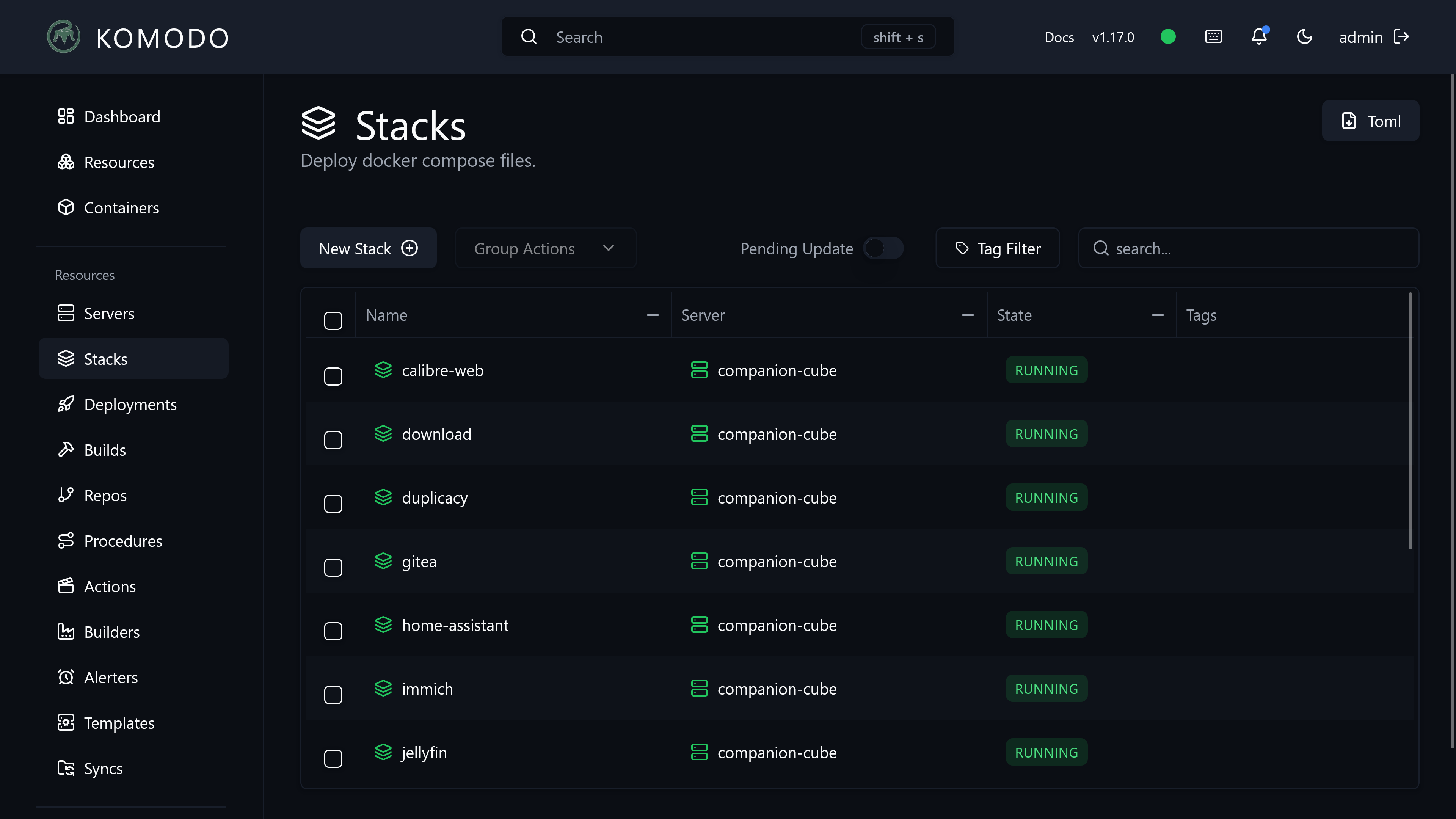
Task: Collapse the Name column via its dash
Action: click(653, 315)
